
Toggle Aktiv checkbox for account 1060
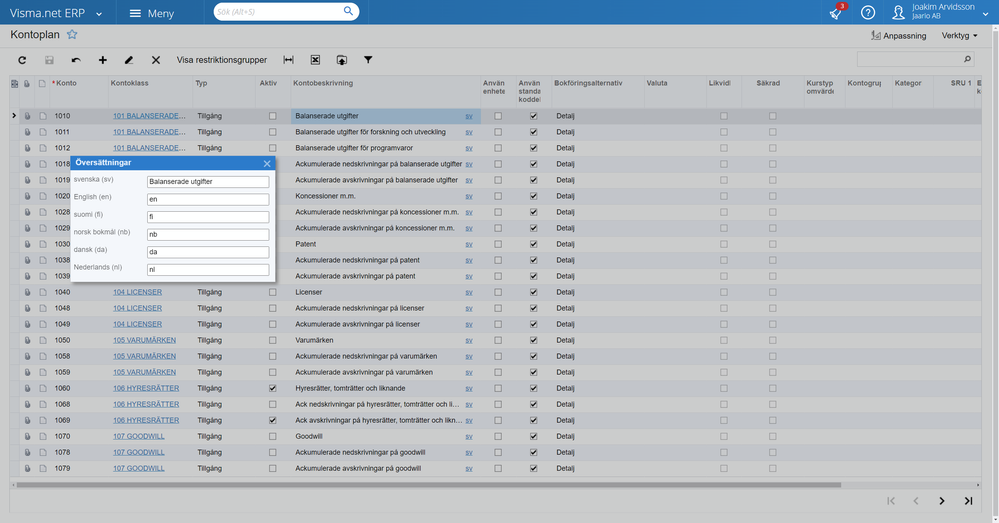(273, 388)
